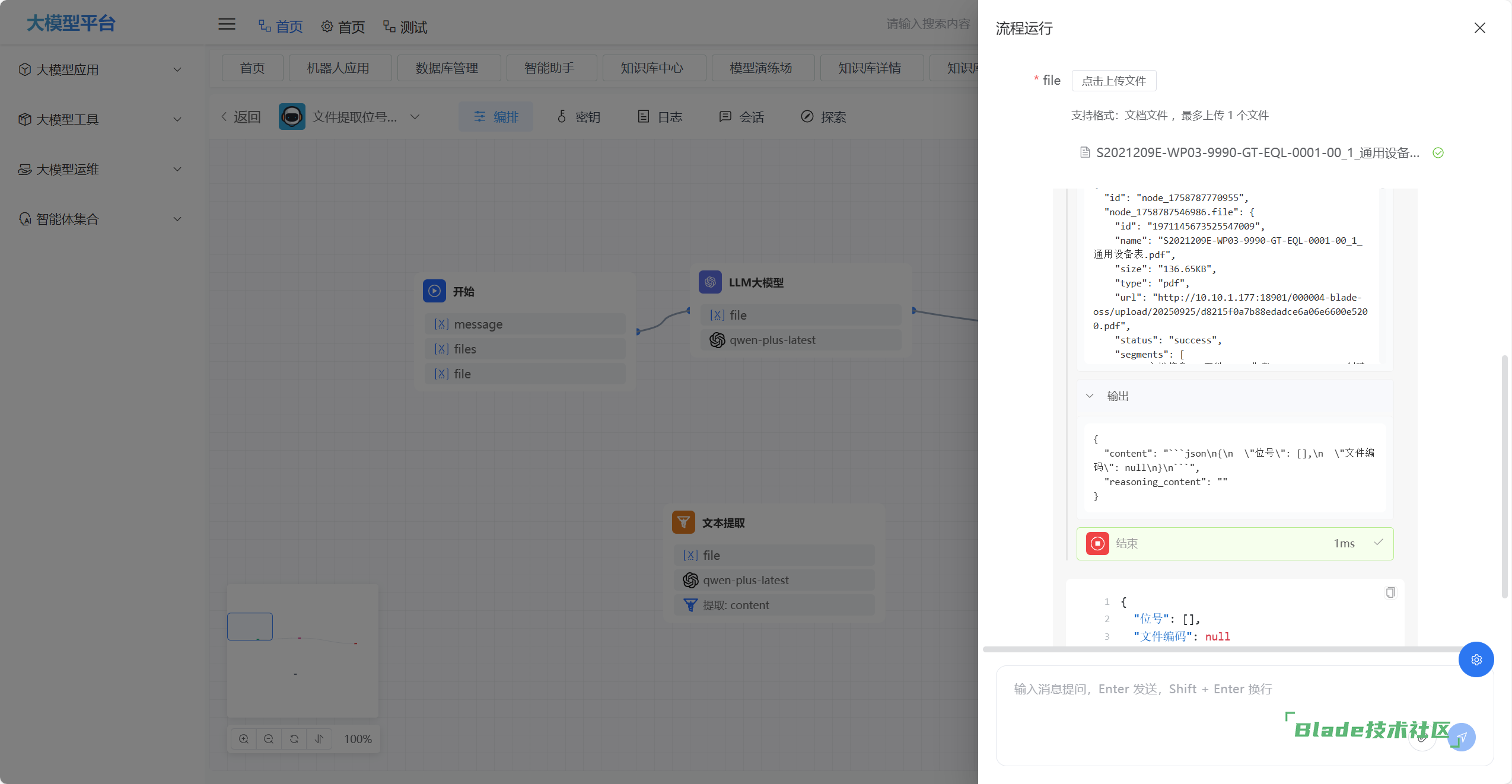The height and width of the screenshot is (784, 1512).
Task: Click the send message paper plane icon
Action: click(x=1462, y=737)
